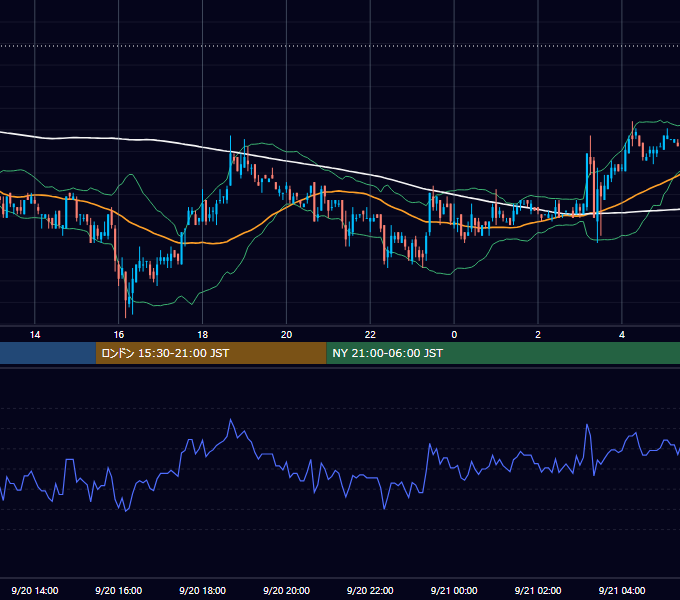Click the 9/20 18:00 date label
The height and width of the screenshot is (600, 680).
[x=203, y=590]
